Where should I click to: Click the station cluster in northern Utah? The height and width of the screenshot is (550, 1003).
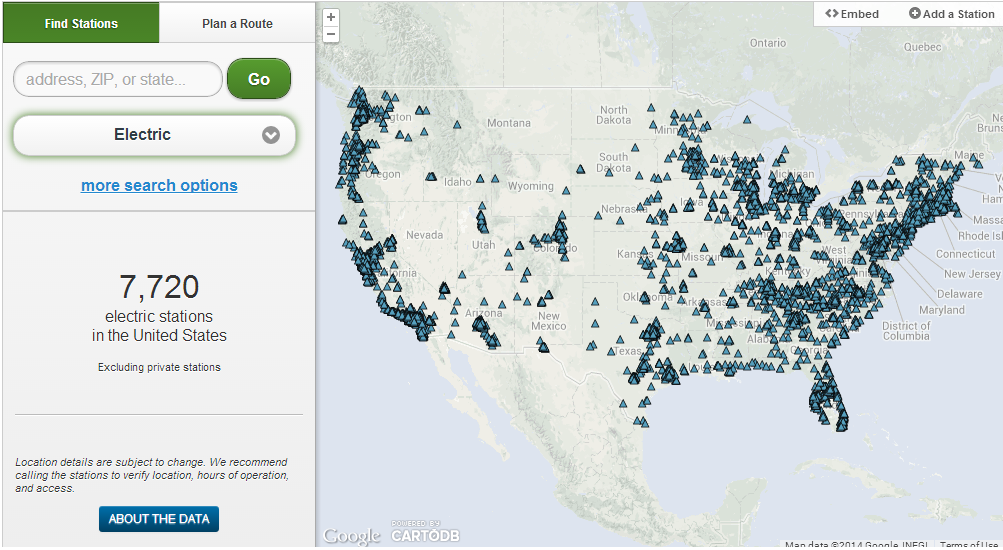click(x=482, y=219)
